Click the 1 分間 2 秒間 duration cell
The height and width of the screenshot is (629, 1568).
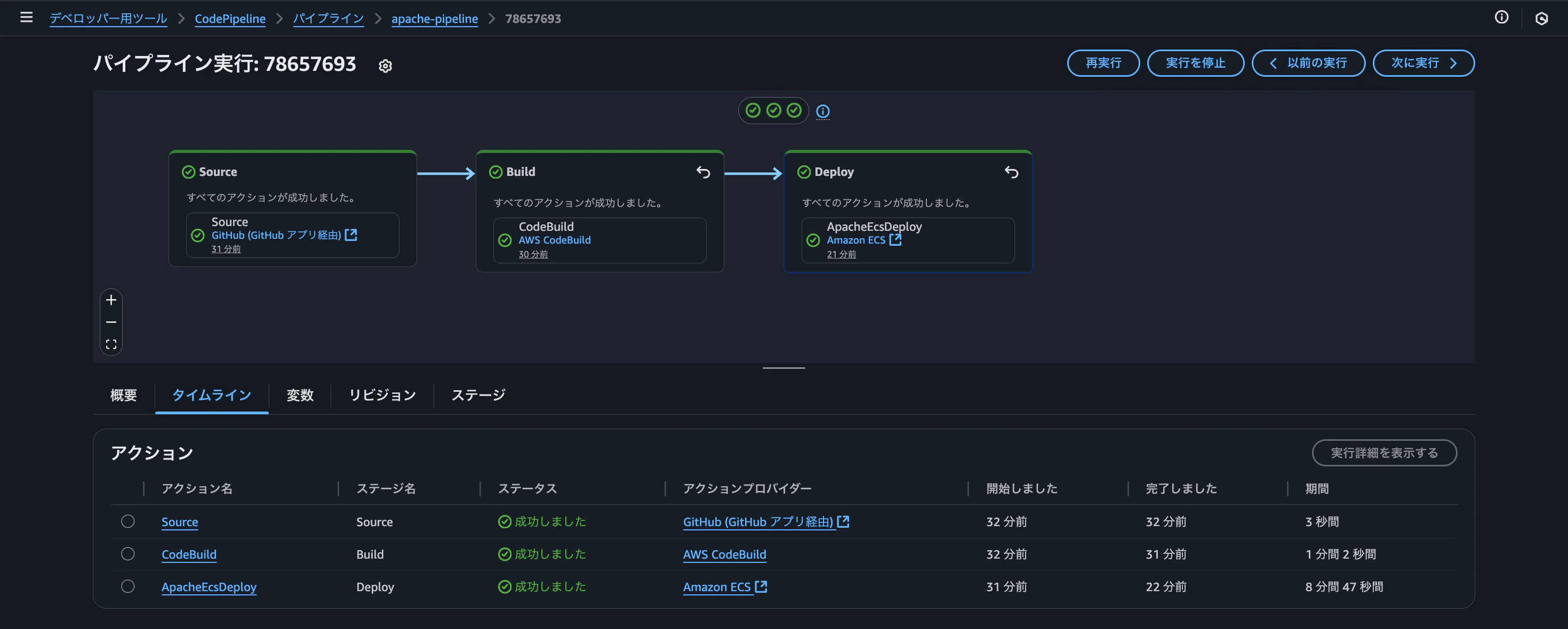[x=1340, y=554]
